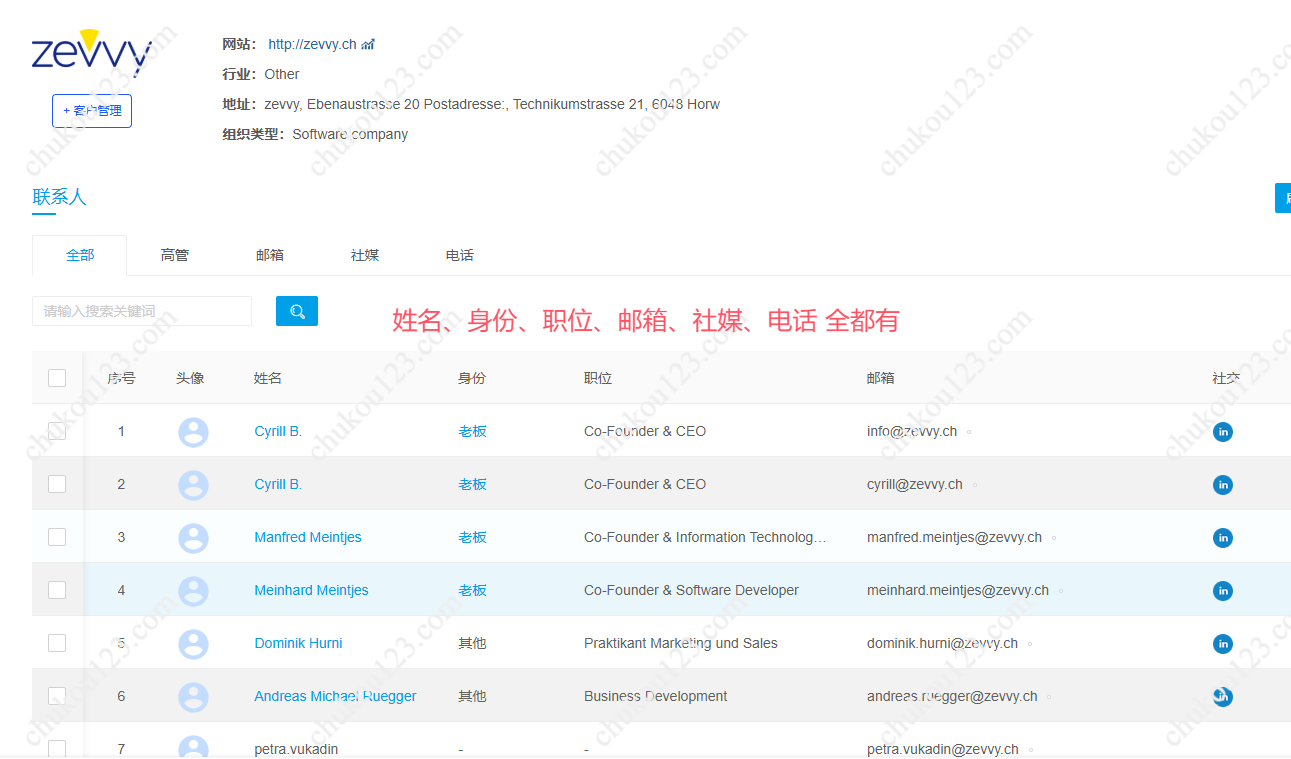Click status dot after cyrill@zevvy.ch
This screenshot has width=1291, height=759.
[x=975, y=485]
